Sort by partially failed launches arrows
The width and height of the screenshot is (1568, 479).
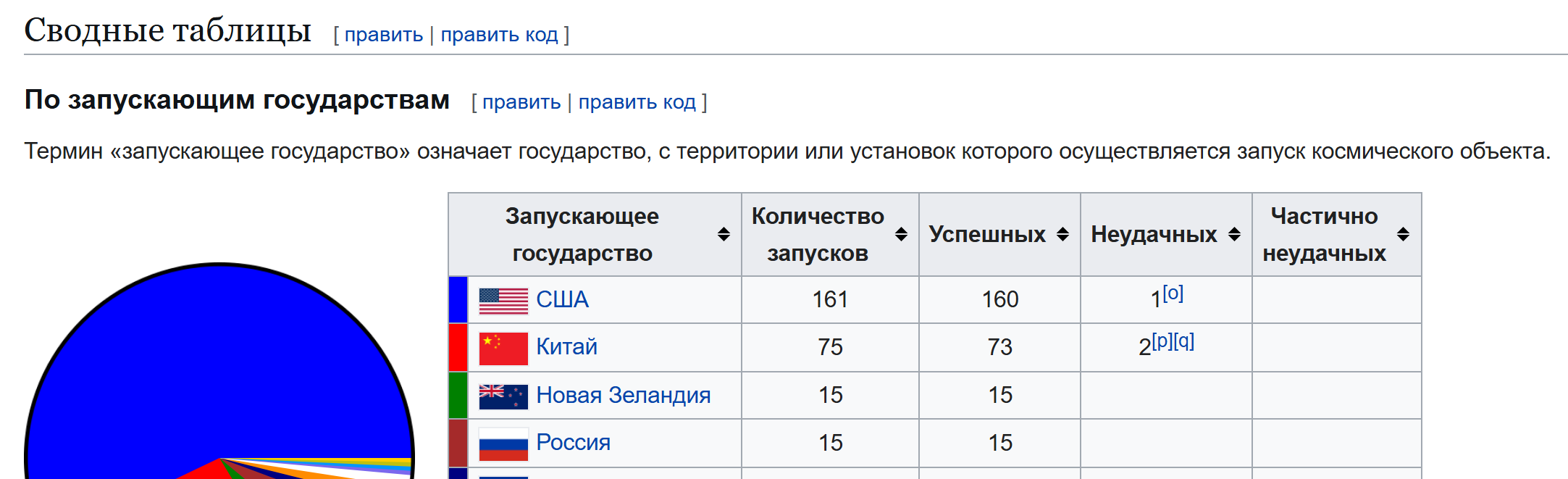pyautogui.click(x=1403, y=234)
